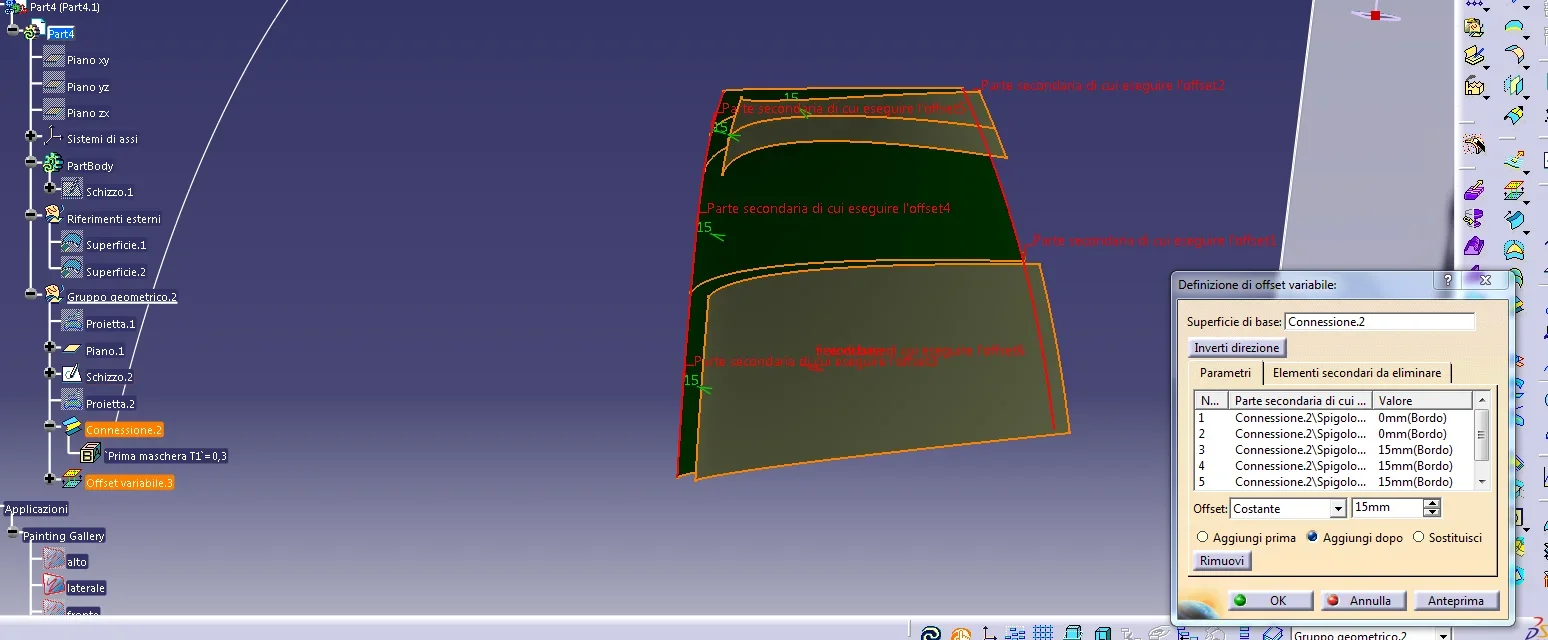Click the Offset variabile.3 icon in tree
The image size is (1548, 640).
pos(72,481)
